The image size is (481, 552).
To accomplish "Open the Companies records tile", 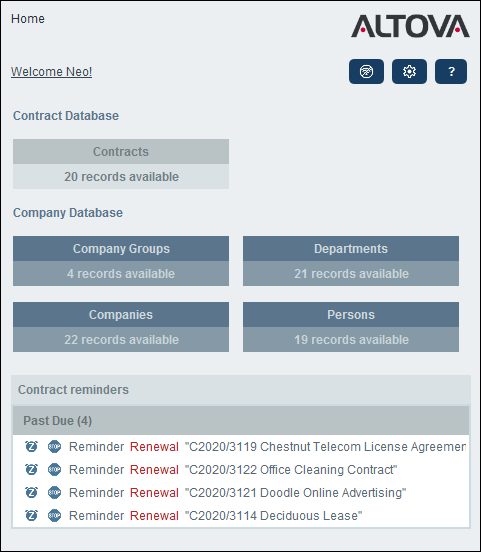I will (121, 327).
